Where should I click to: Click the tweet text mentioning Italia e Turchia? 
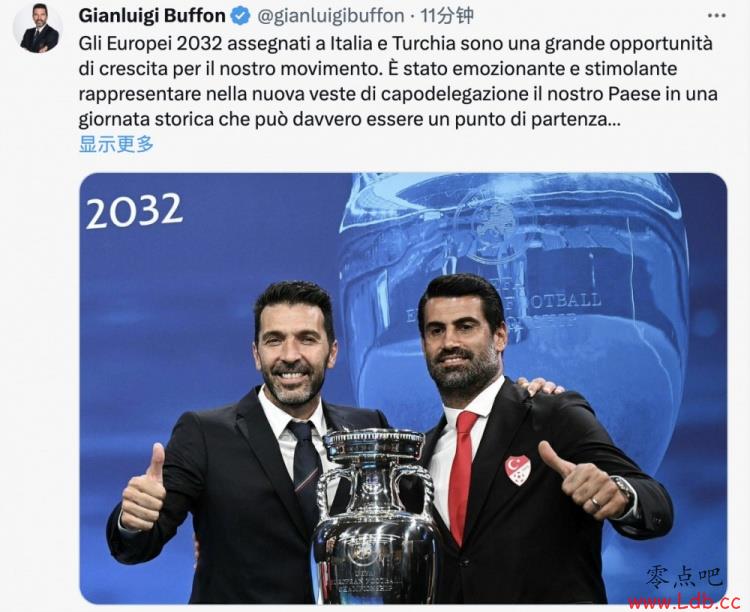point(396,44)
